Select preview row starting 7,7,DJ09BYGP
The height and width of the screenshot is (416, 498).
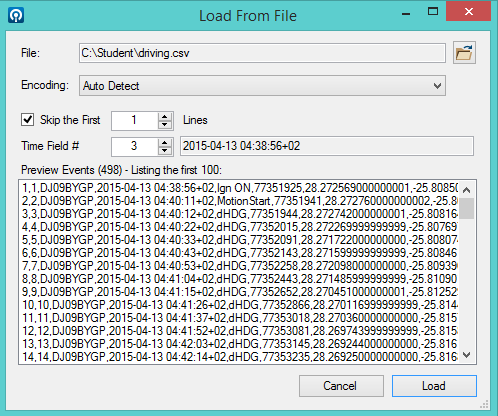240,266
